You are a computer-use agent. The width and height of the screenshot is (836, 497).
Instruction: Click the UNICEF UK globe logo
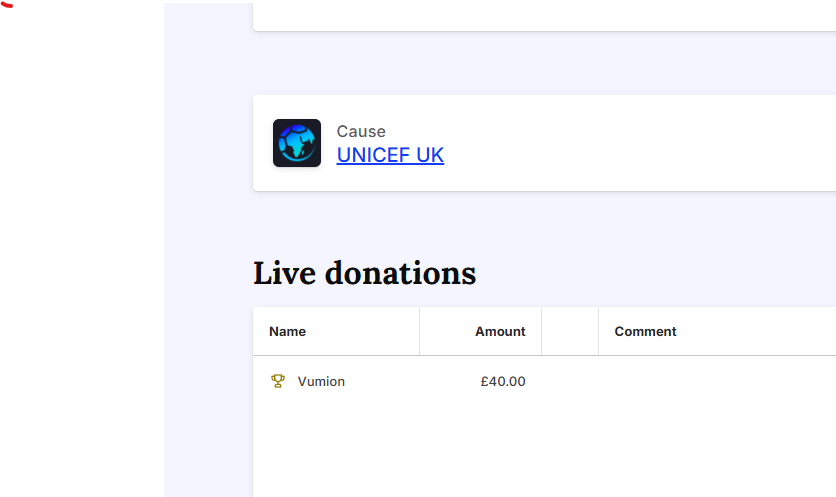point(297,143)
